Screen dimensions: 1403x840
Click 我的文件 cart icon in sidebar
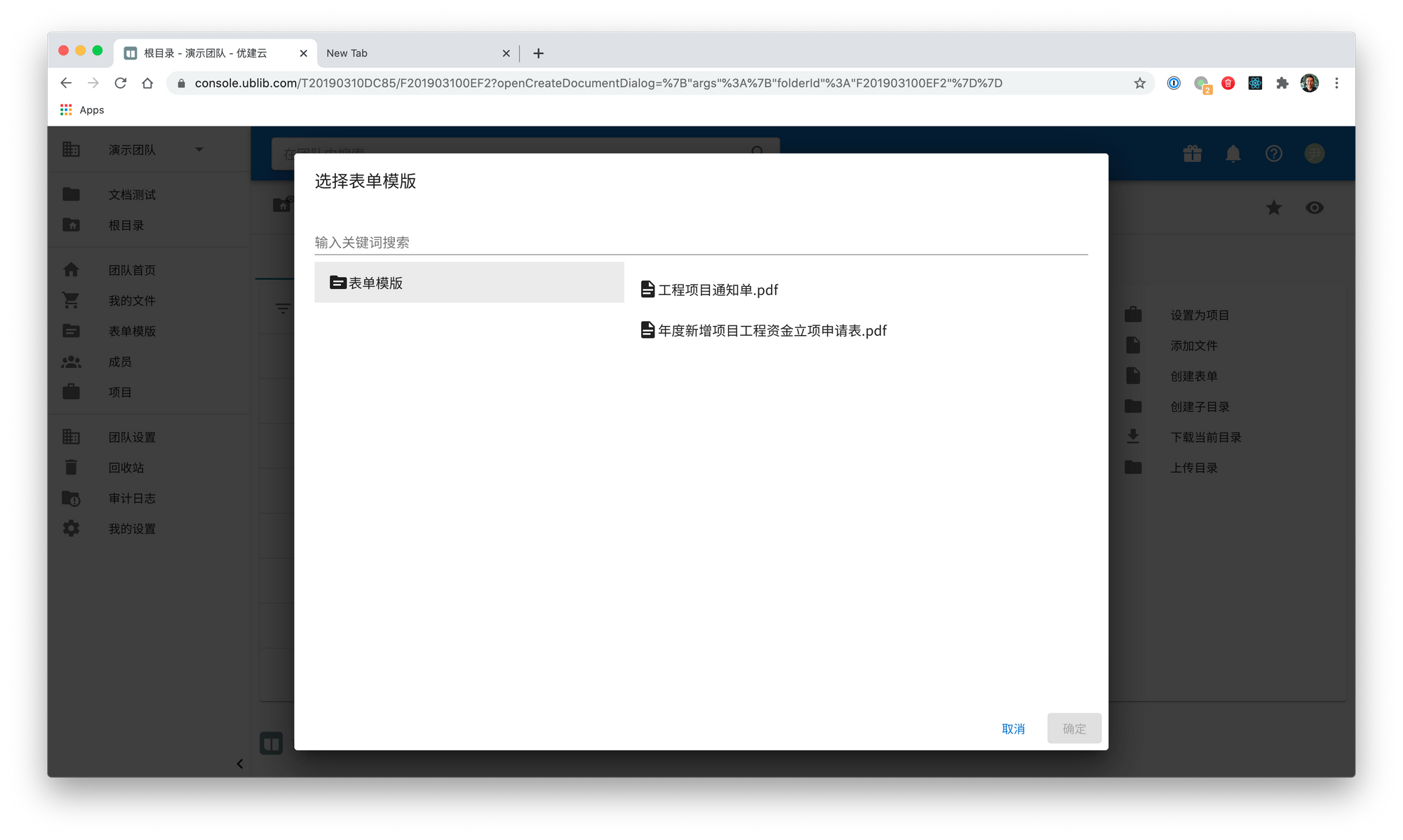click(x=71, y=300)
